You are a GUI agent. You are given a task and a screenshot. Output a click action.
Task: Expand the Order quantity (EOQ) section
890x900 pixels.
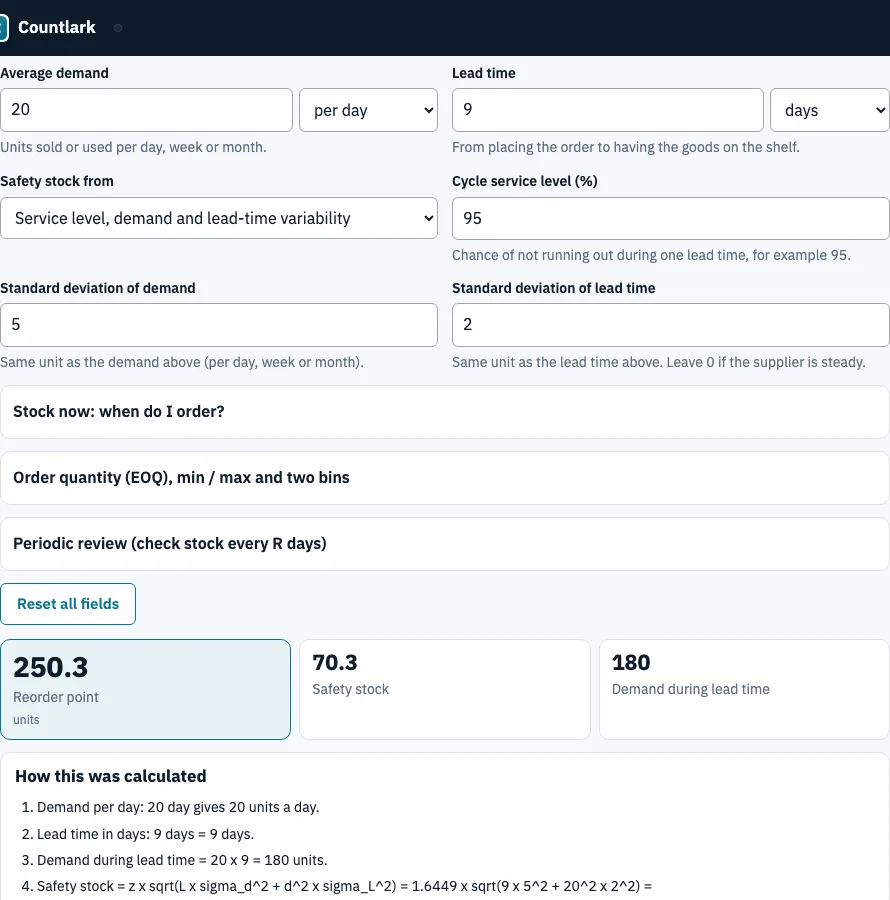[445, 478]
